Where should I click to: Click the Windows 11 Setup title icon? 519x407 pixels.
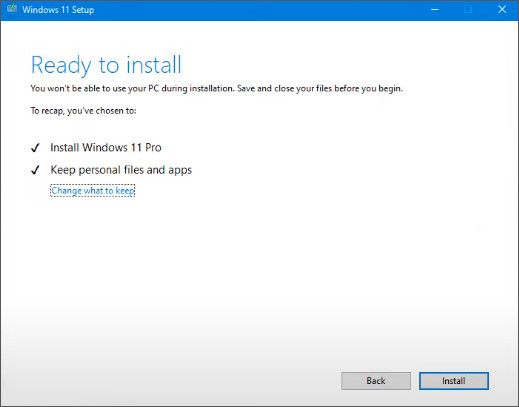click(x=12, y=8)
